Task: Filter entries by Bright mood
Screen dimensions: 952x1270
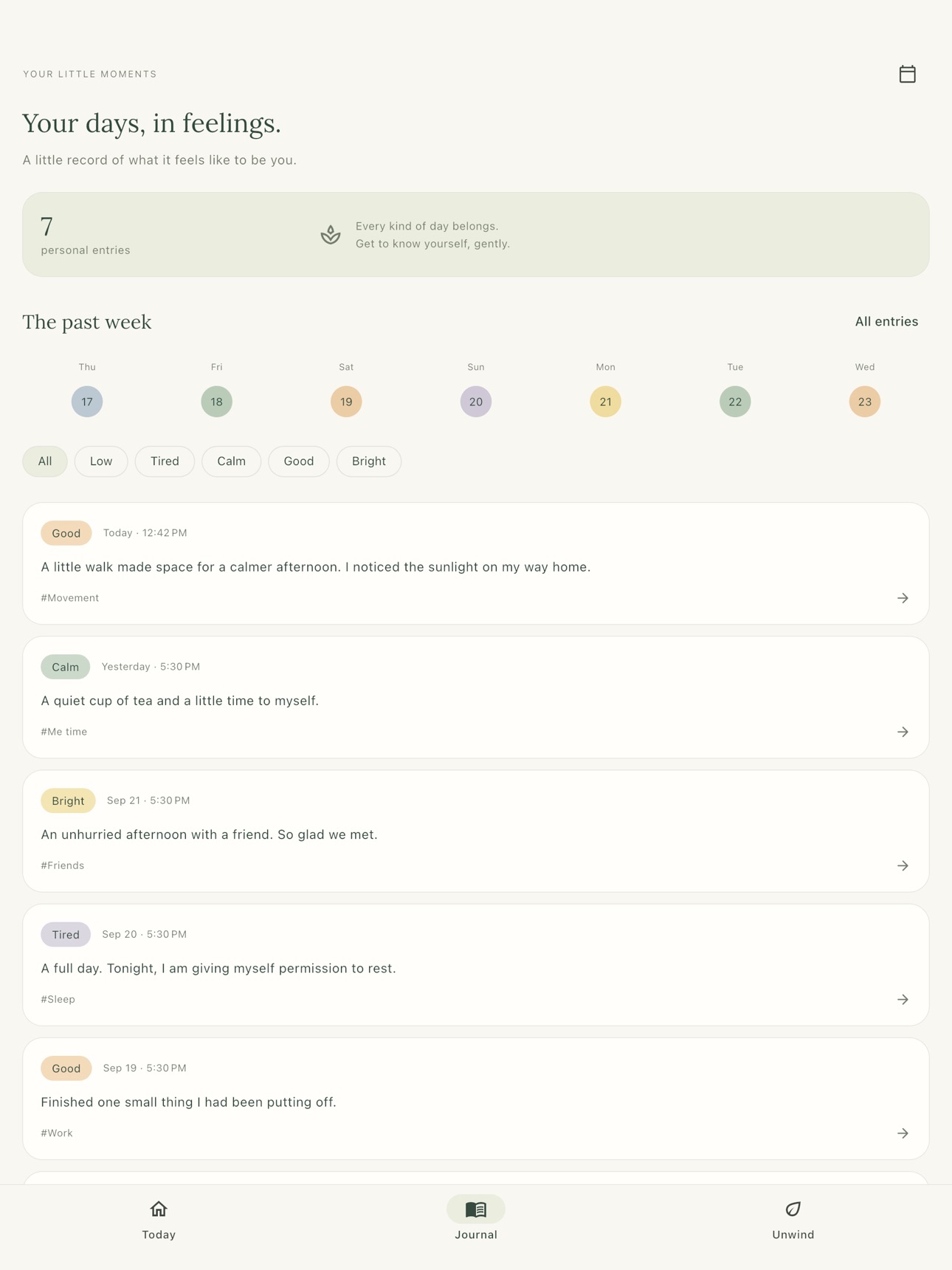Action: point(369,461)
